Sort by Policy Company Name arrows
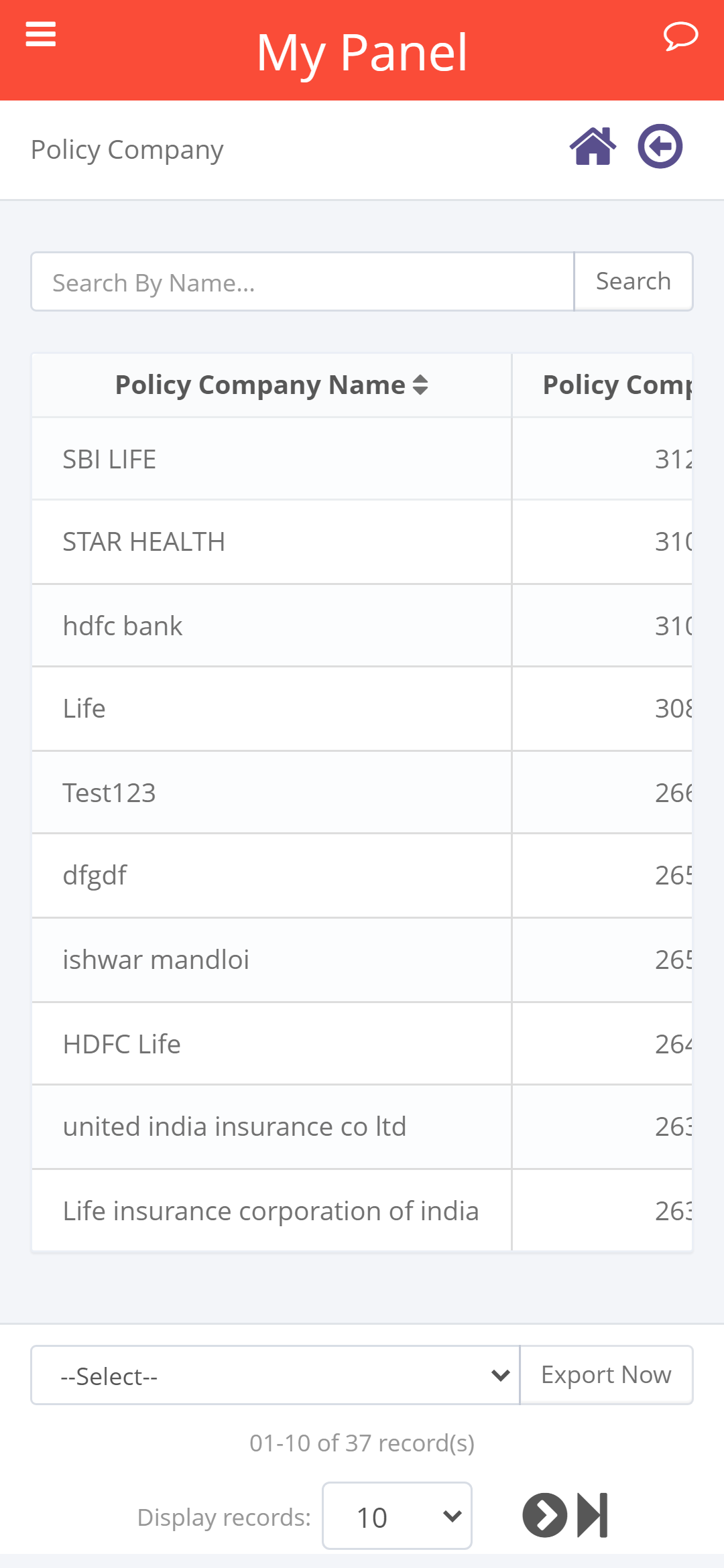Screen dimensions: 724x1568 (420, 385)
